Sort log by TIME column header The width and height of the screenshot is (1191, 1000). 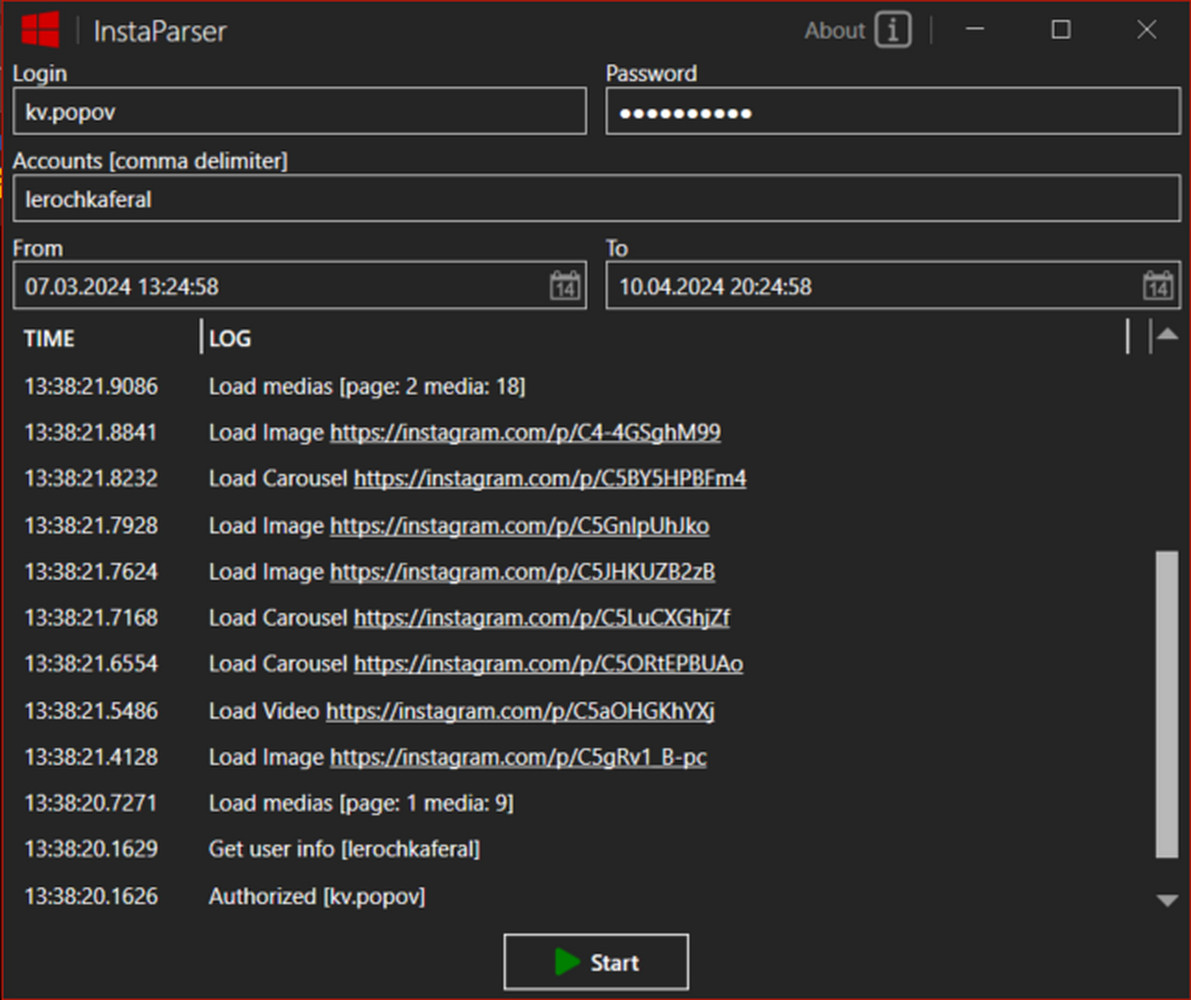50,339
